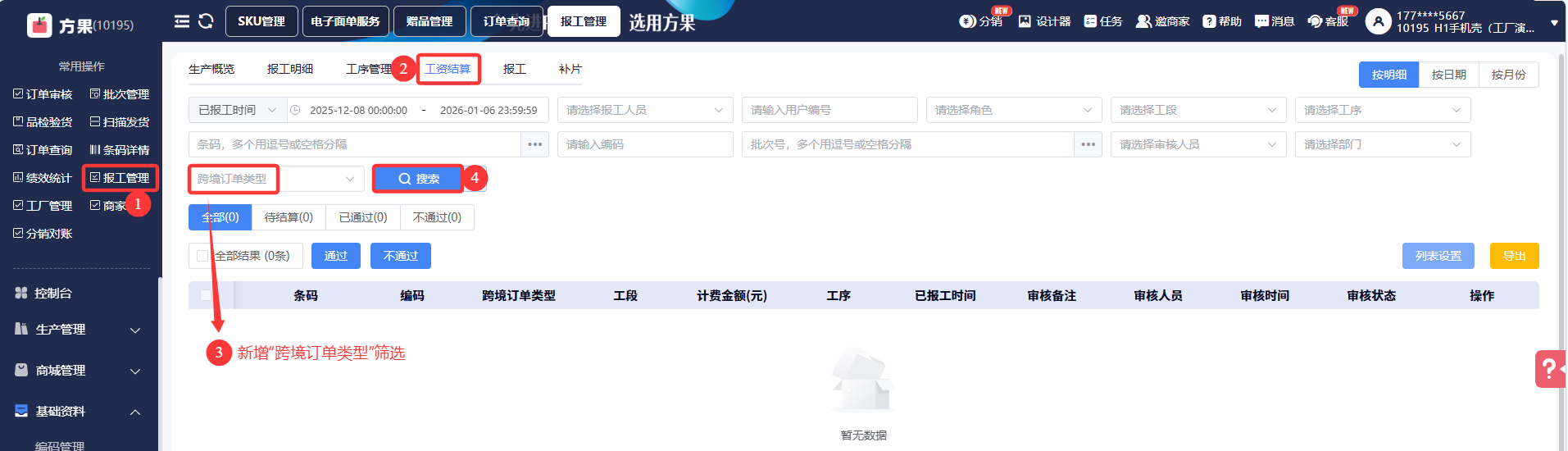Screen dimensions: 1568x451
Task: Check the 全部结果 select-all checkbox
Action: pos(202,256)
